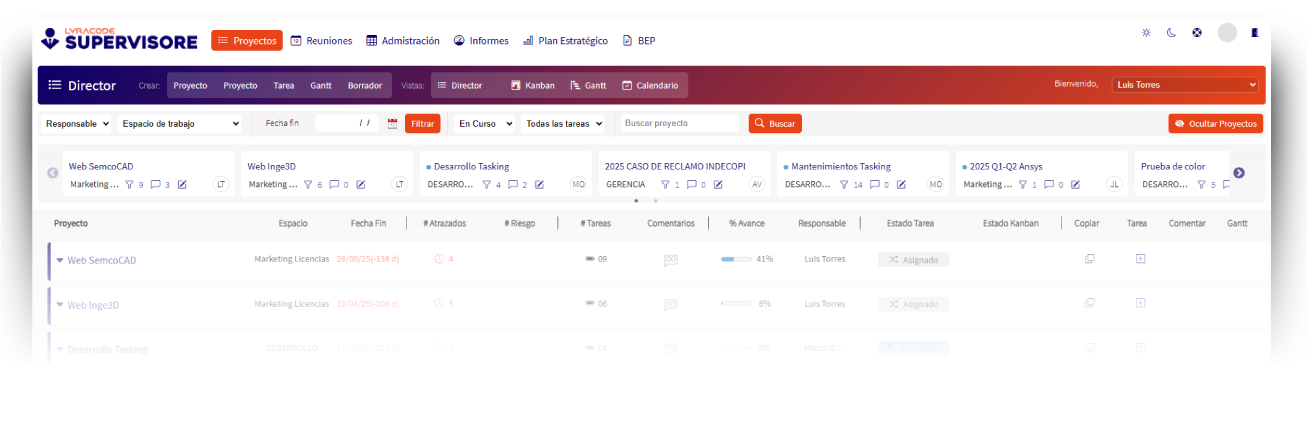Click edit icon on Web SemcoCAD card
The image size is (1307, 421).
(x=182, y=184)
